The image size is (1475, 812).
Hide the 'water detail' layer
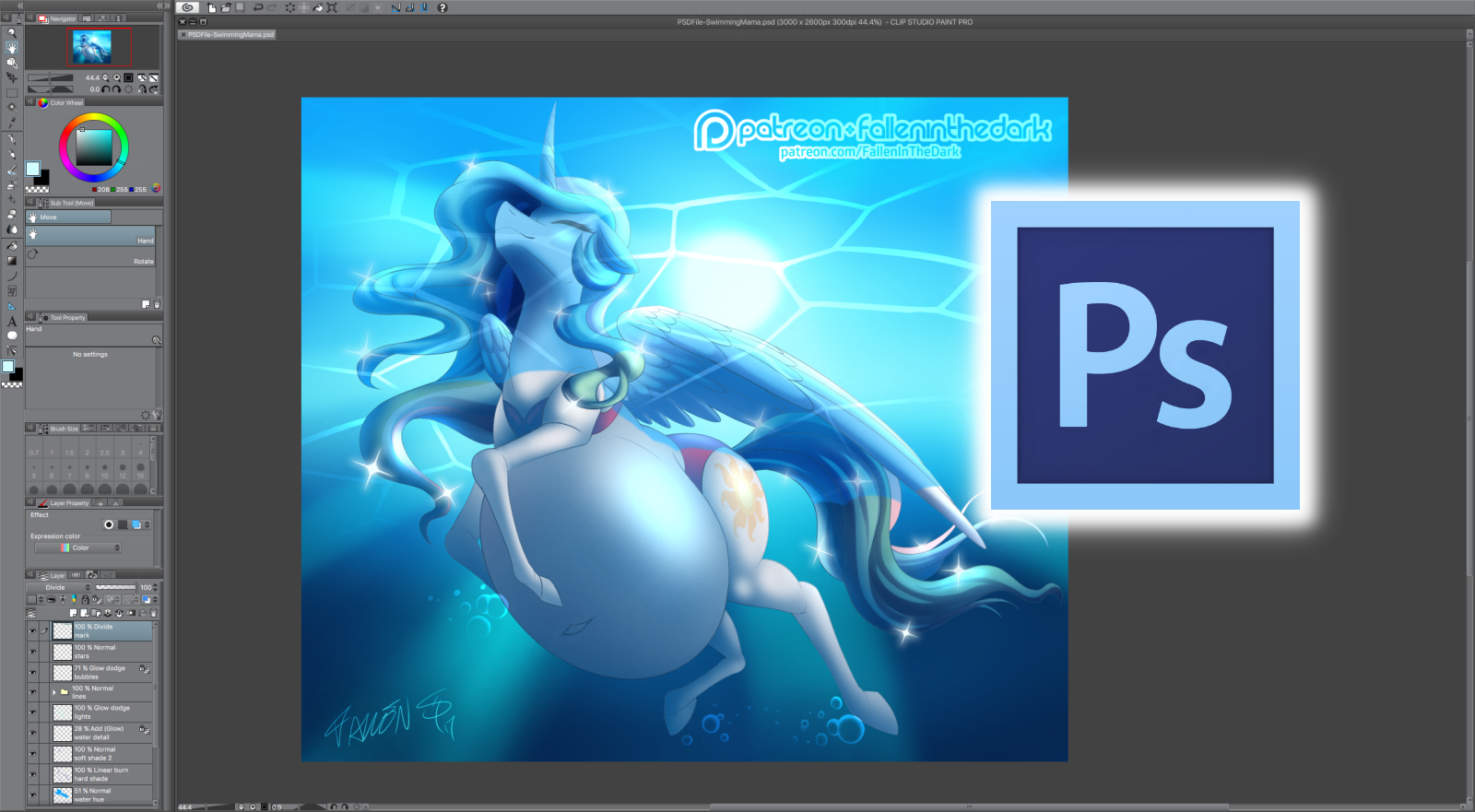point(32,733)
